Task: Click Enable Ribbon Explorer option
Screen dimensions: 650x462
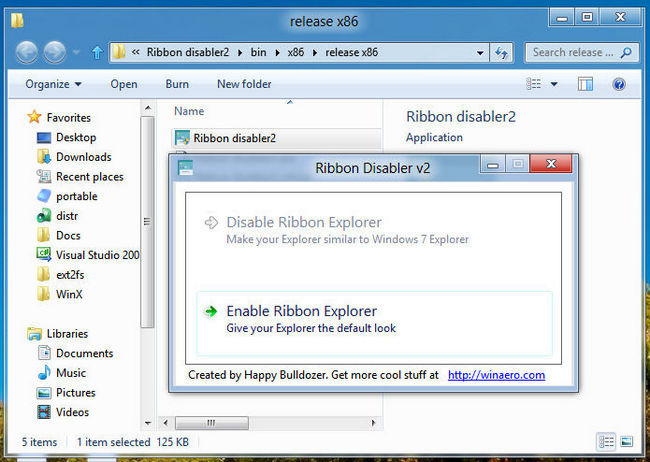Action: [x=374, y=323]
